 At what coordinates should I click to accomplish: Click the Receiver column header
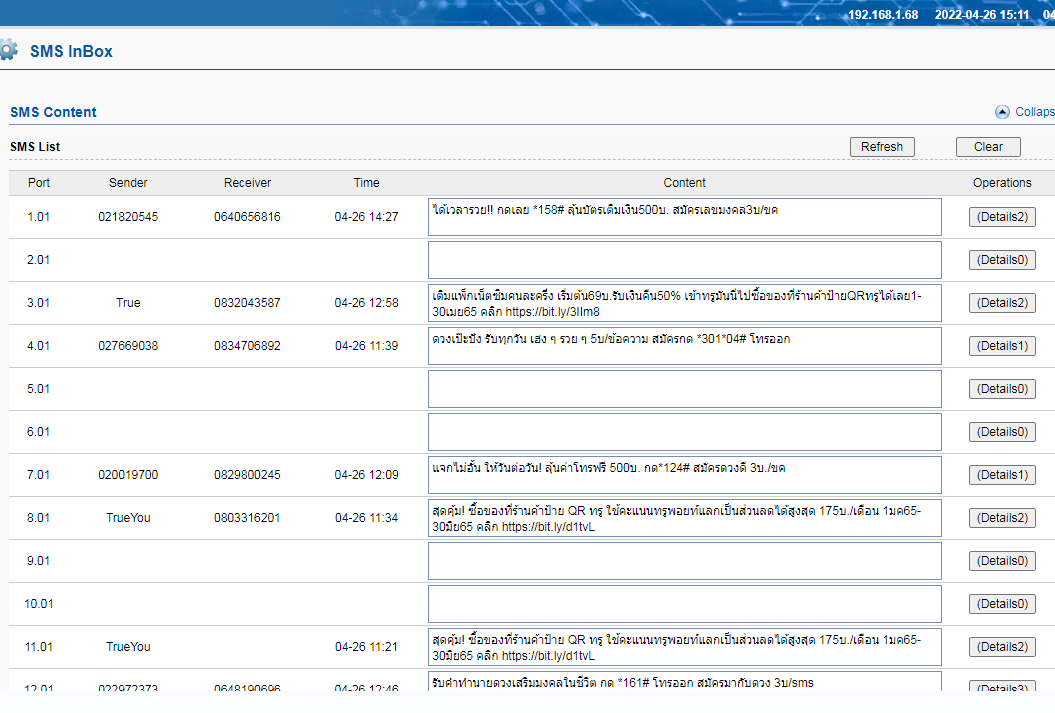(247, 183)
